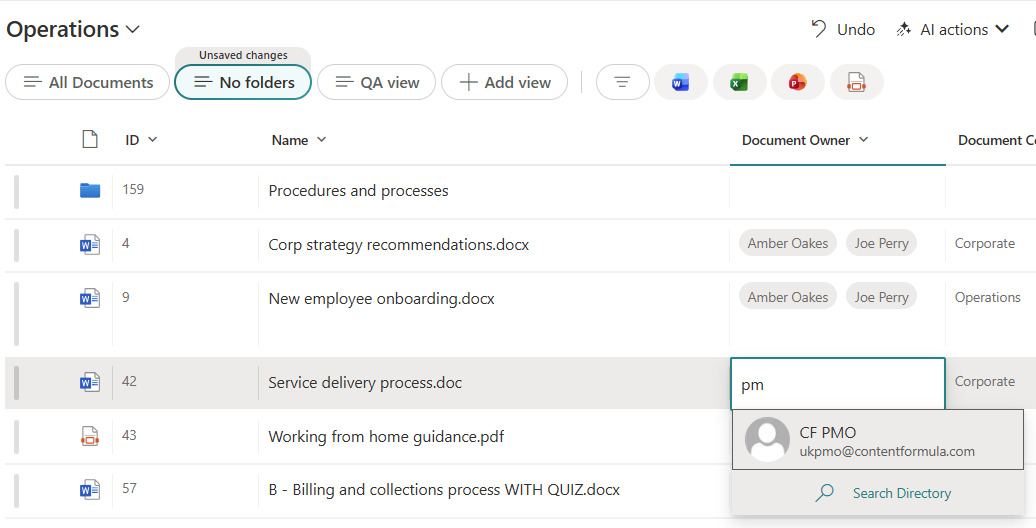Image resolution: width=1036 pixels, height=528 pixels.
Task: Click the Search Directory magnifier icon
Action: tap(824, 493)
